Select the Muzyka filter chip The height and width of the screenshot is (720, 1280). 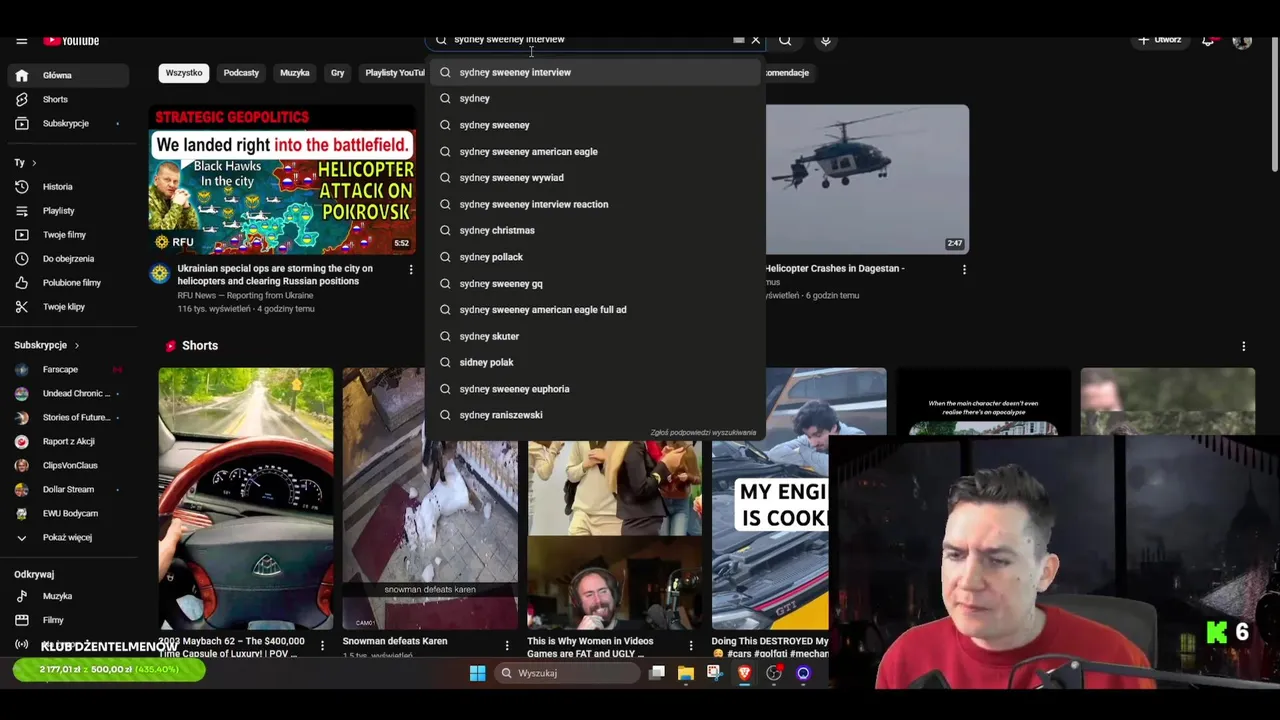coord(295,73)
